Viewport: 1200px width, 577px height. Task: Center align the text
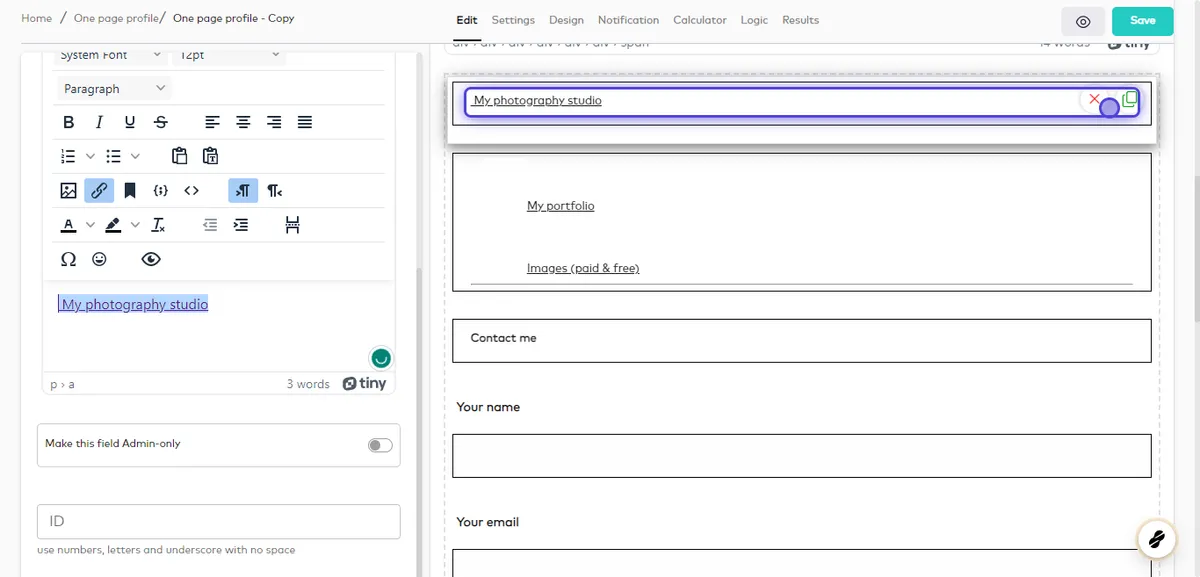(243, 122)
